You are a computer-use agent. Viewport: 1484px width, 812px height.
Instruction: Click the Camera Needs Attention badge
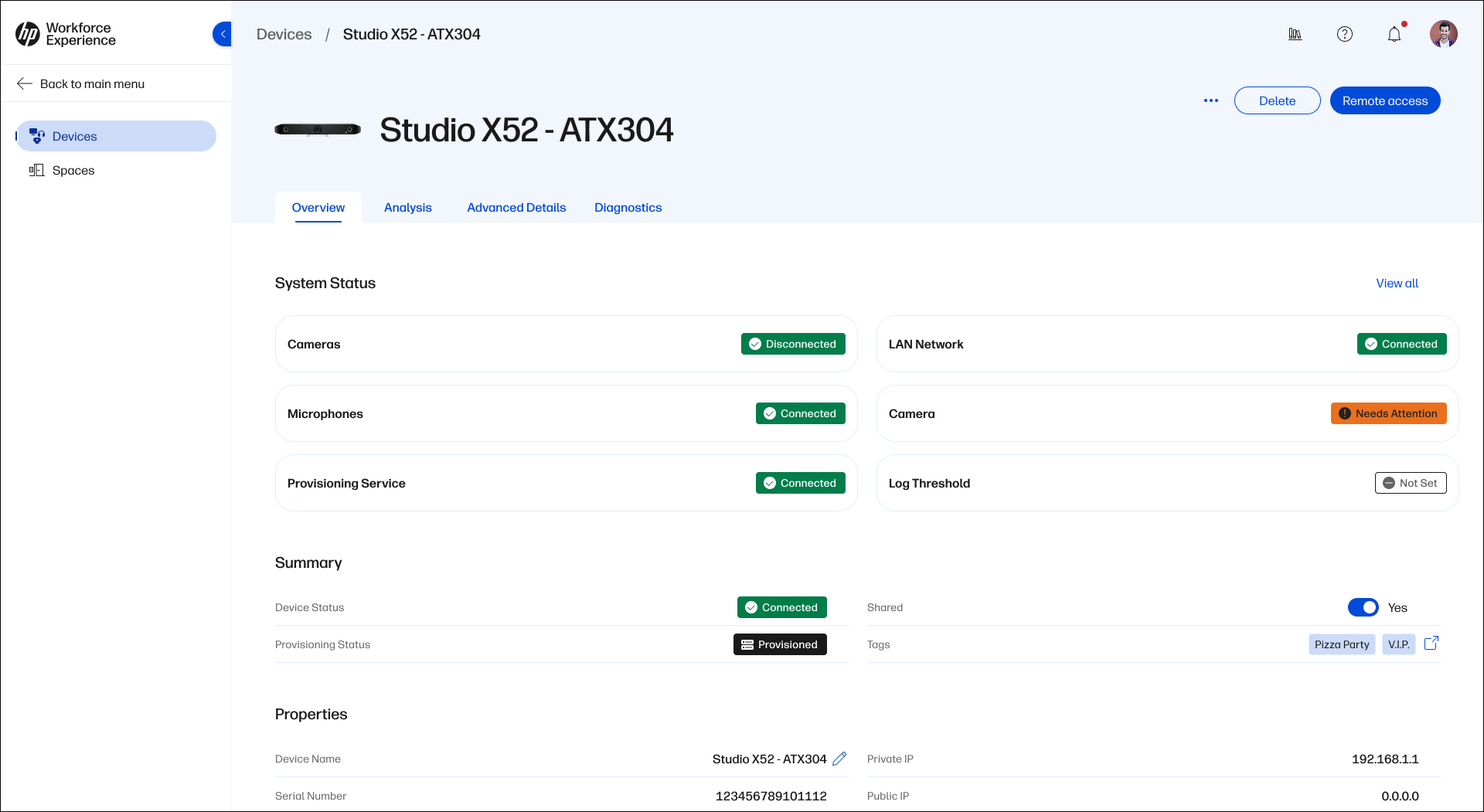click(1389, 413)
